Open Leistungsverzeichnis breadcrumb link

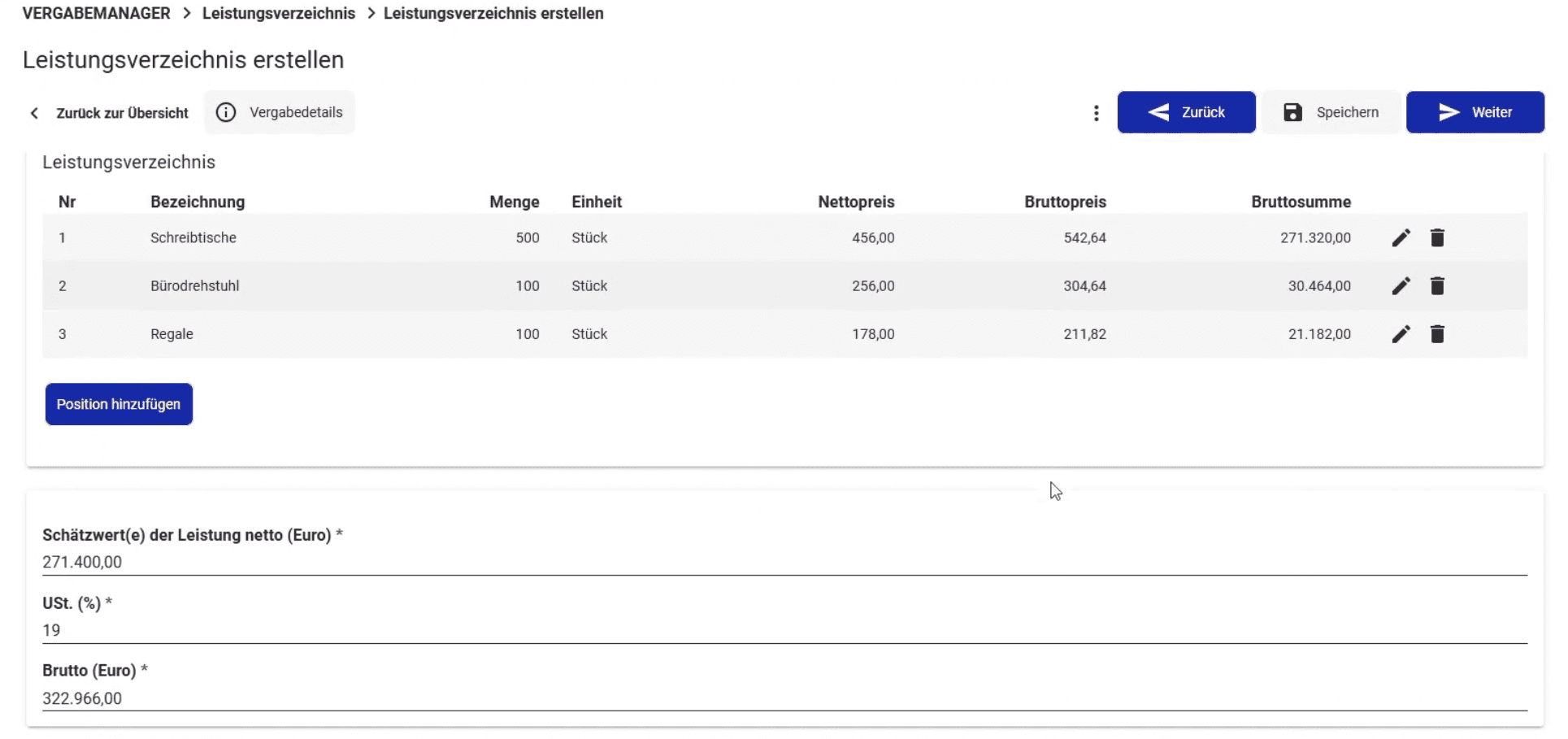click(279, 13)
